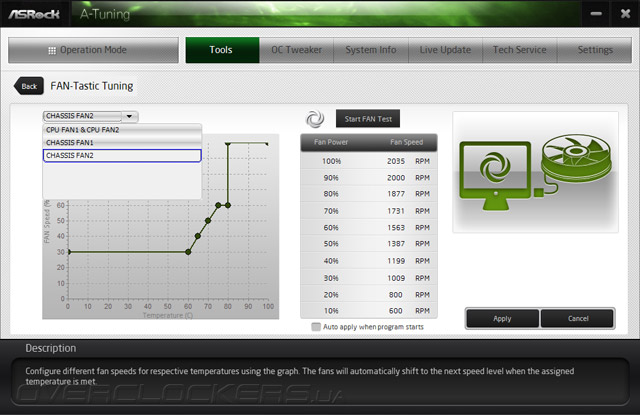Select the curve start point at 0°C
Image resolution: width=640 pixels, height=415 pixels.
(68, 252)
